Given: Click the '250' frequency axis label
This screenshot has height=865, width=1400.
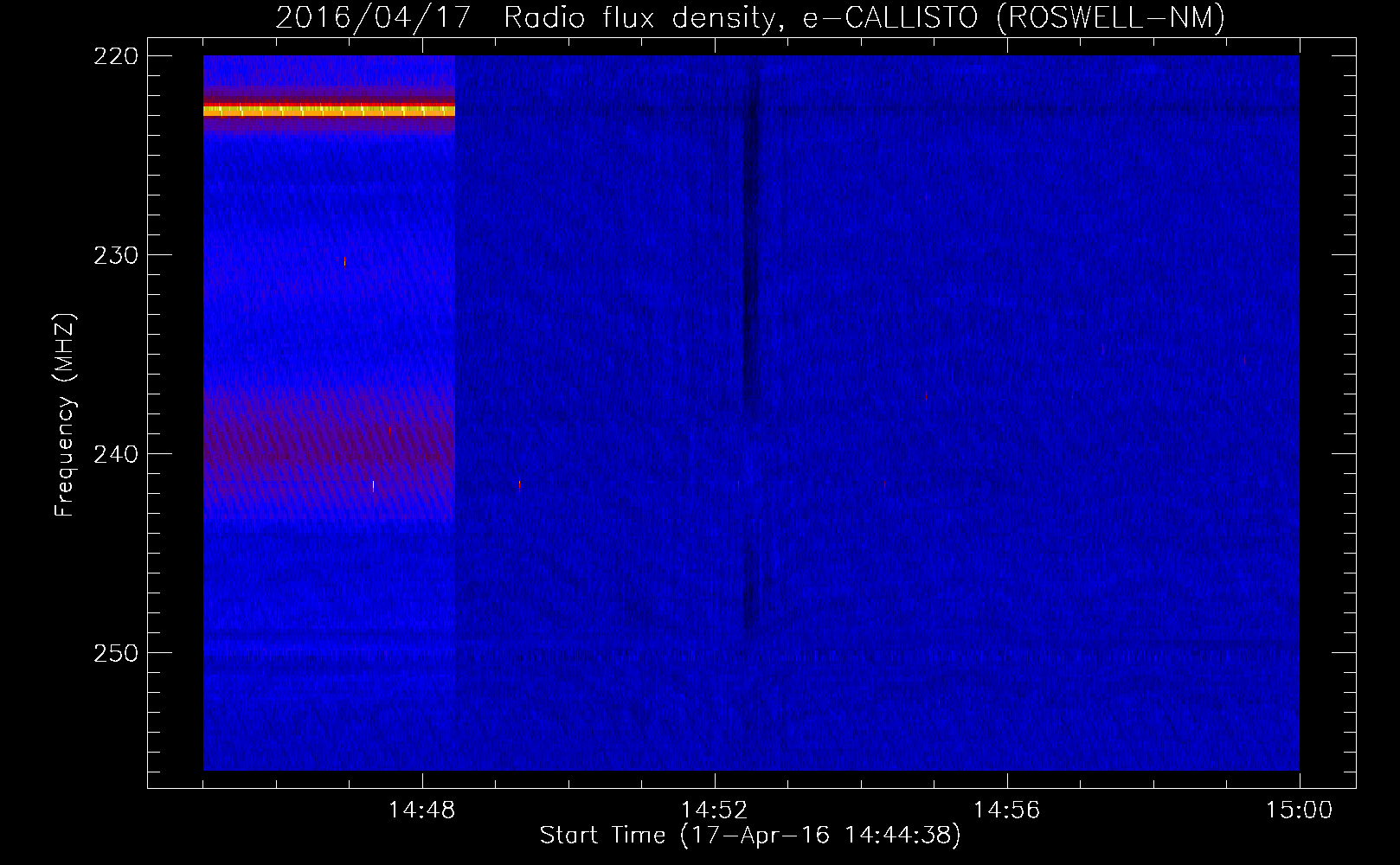Looking at the screenshot, I should (116, 653).
